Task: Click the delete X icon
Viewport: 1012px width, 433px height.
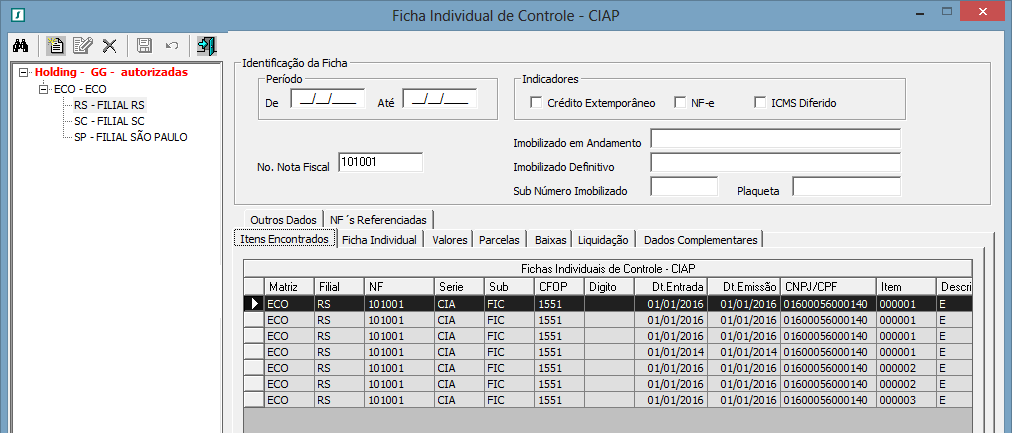Action: (109, 45)
